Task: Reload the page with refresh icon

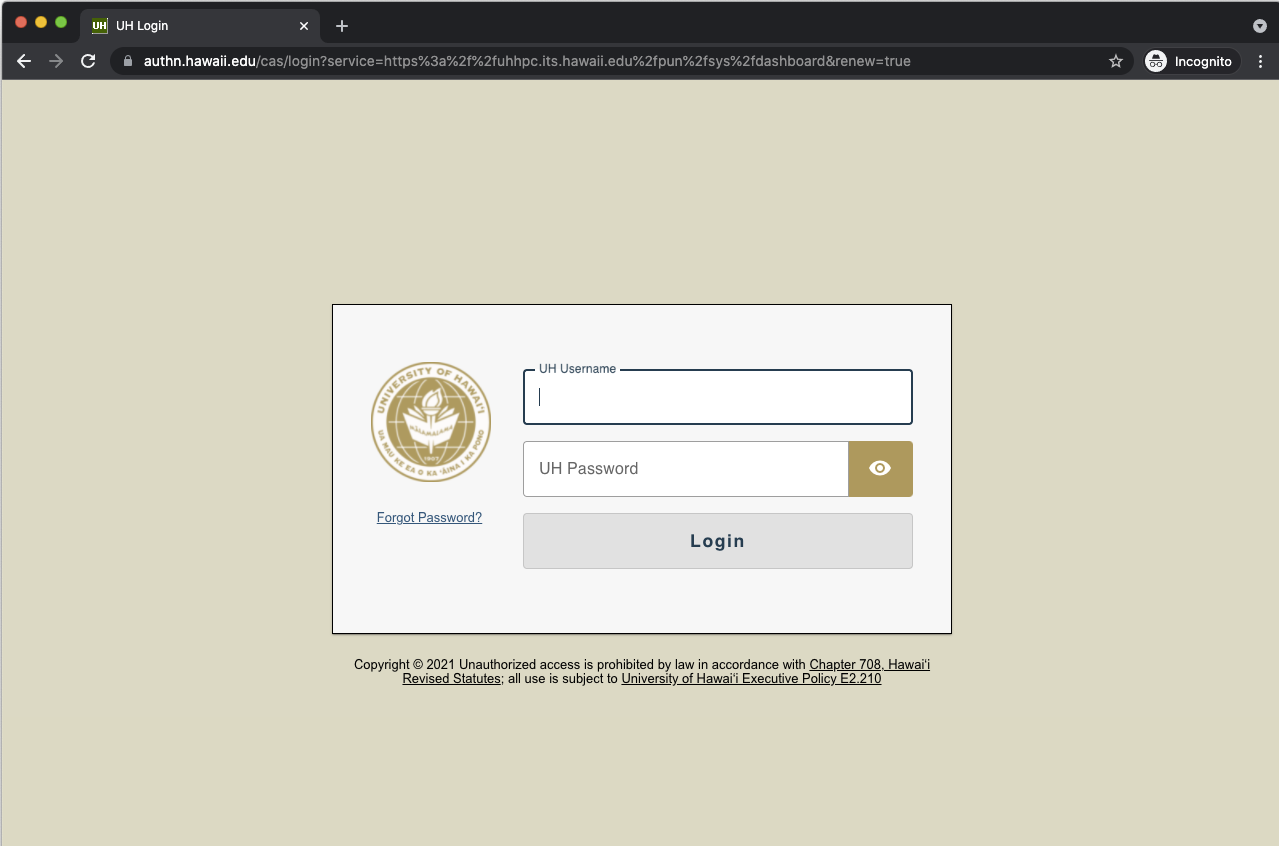Action: (88, 61)
